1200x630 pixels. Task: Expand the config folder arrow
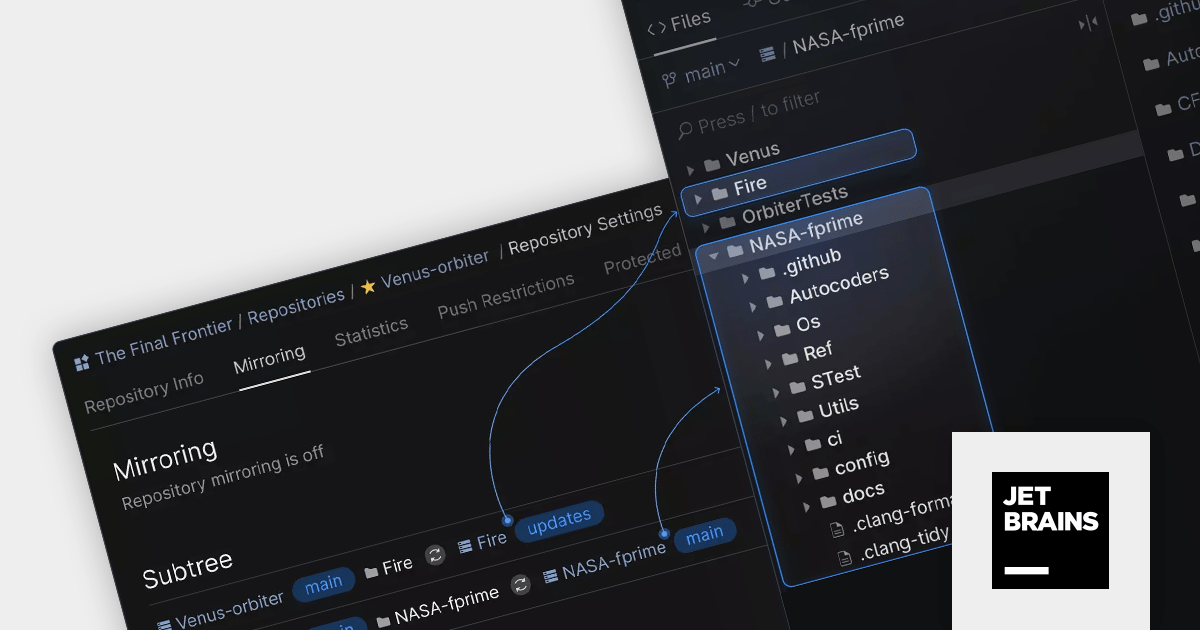pyautogui.click(x=799, y=478)
